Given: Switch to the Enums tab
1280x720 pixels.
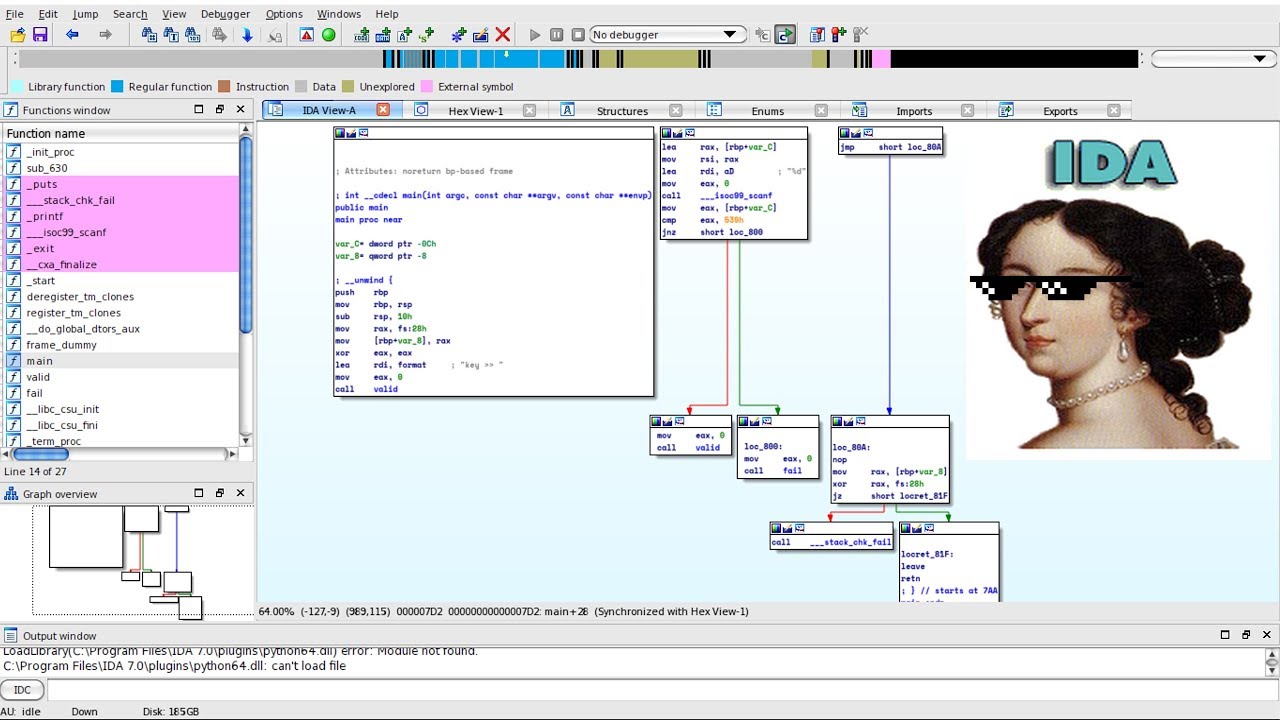Looking at the screenshot, I should (767, 111).
